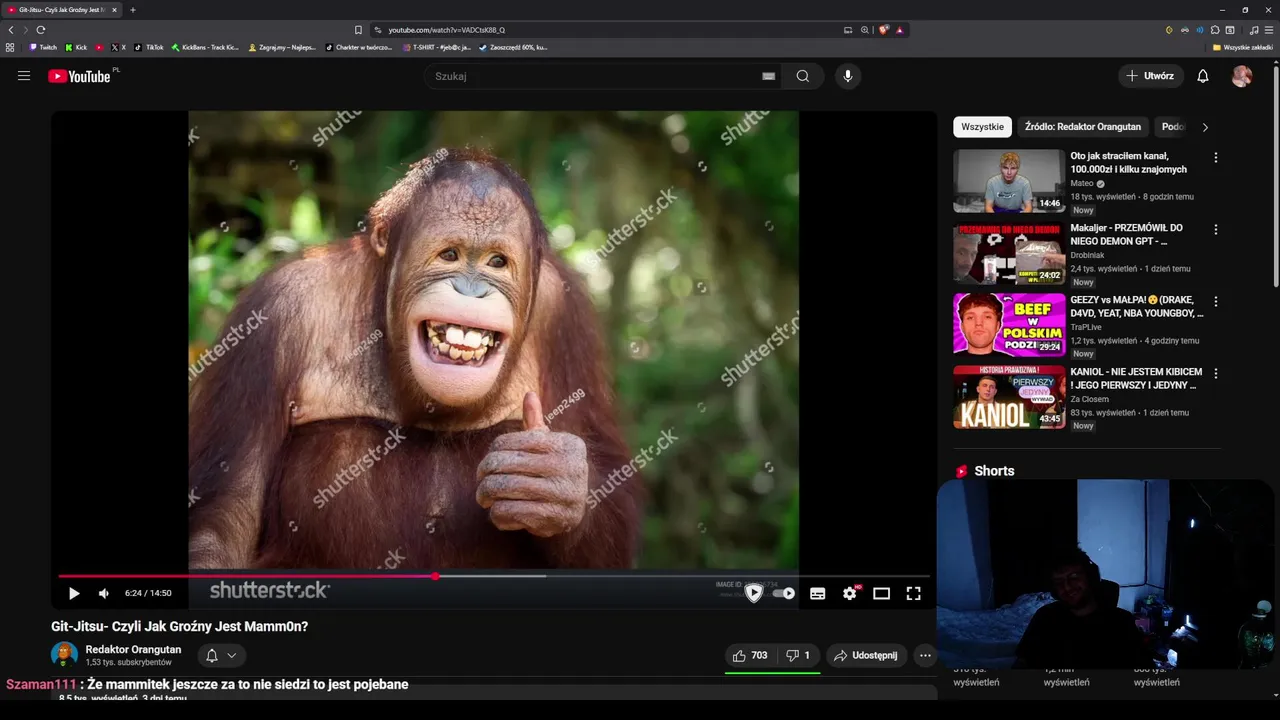
Task: Open the player settings gear
Action: 850,593
